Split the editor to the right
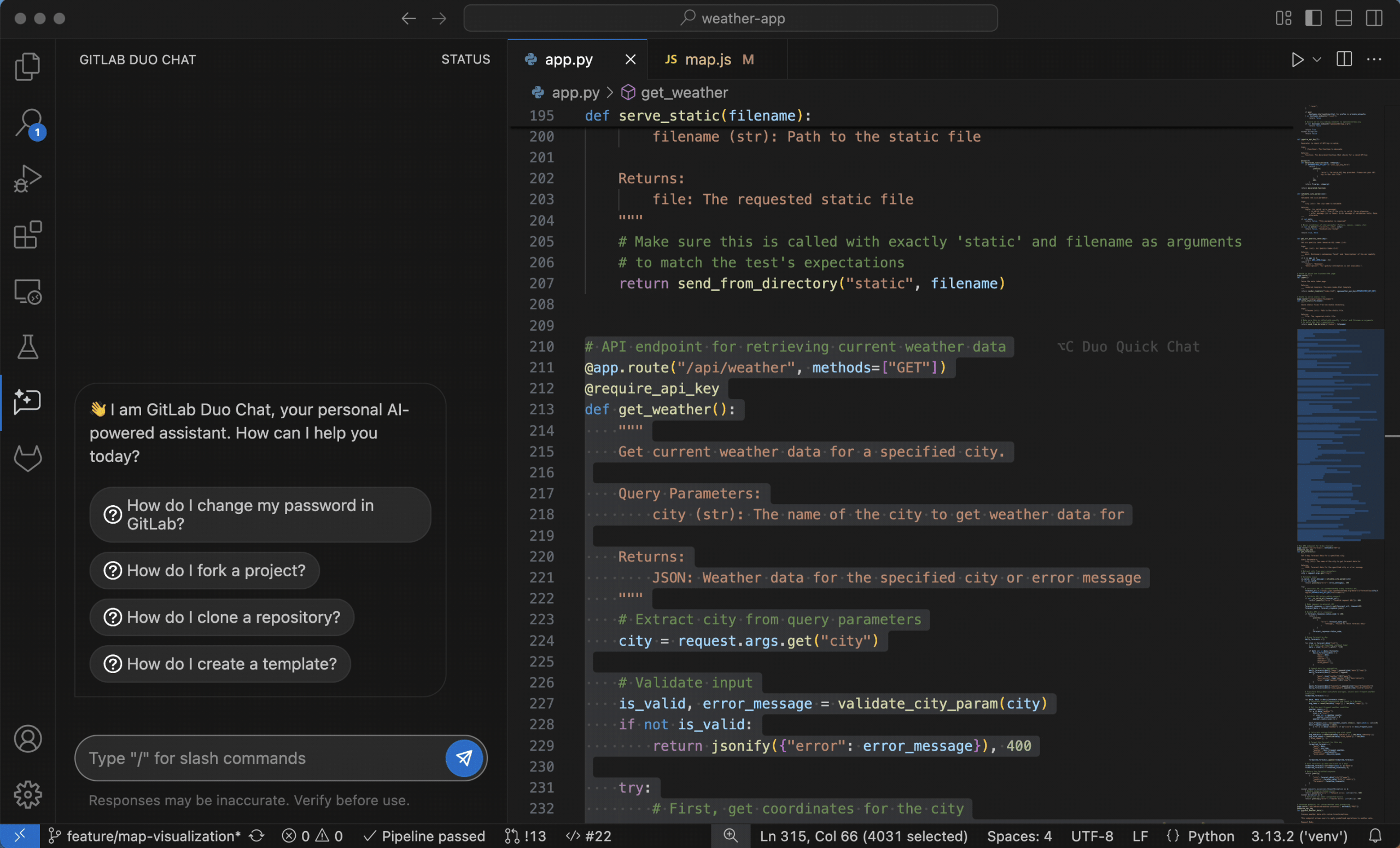Image resolution: width=1400 pixels, height=848 pixels. click(1344, 59)
